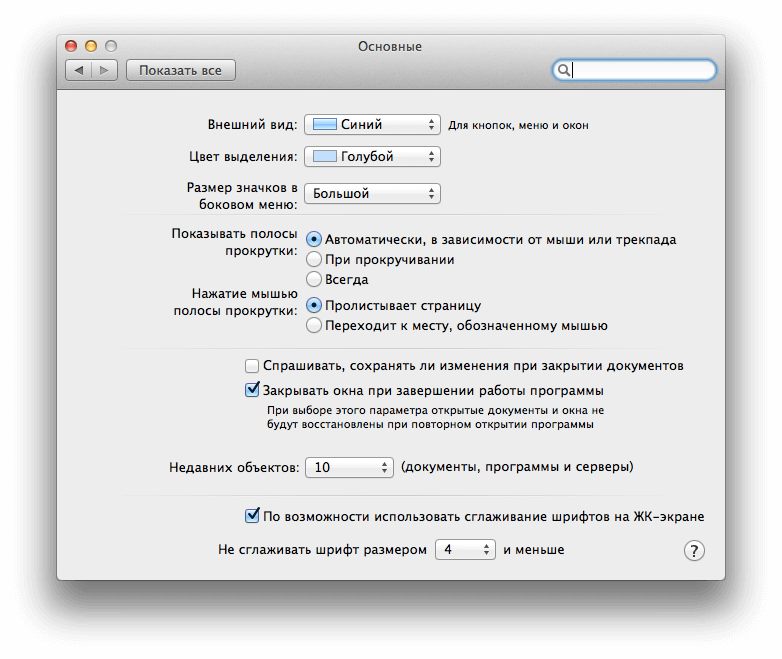Click the Показать все button
The image size is (782, 659).
coord(181,70)
